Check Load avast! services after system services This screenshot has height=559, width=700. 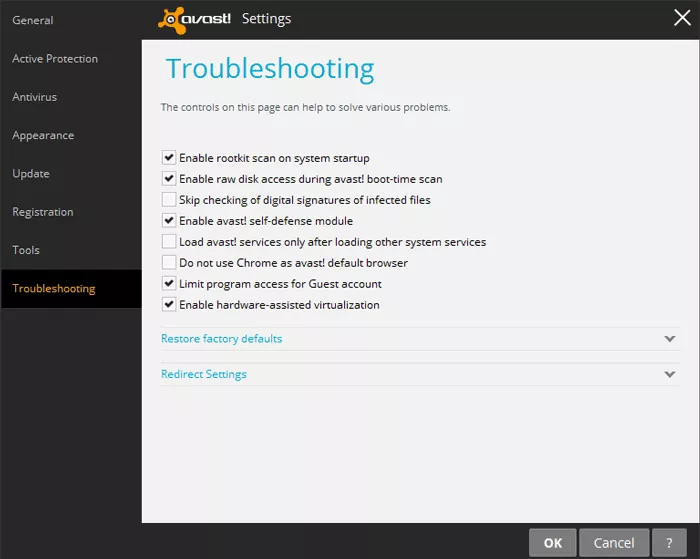(169, 242)
